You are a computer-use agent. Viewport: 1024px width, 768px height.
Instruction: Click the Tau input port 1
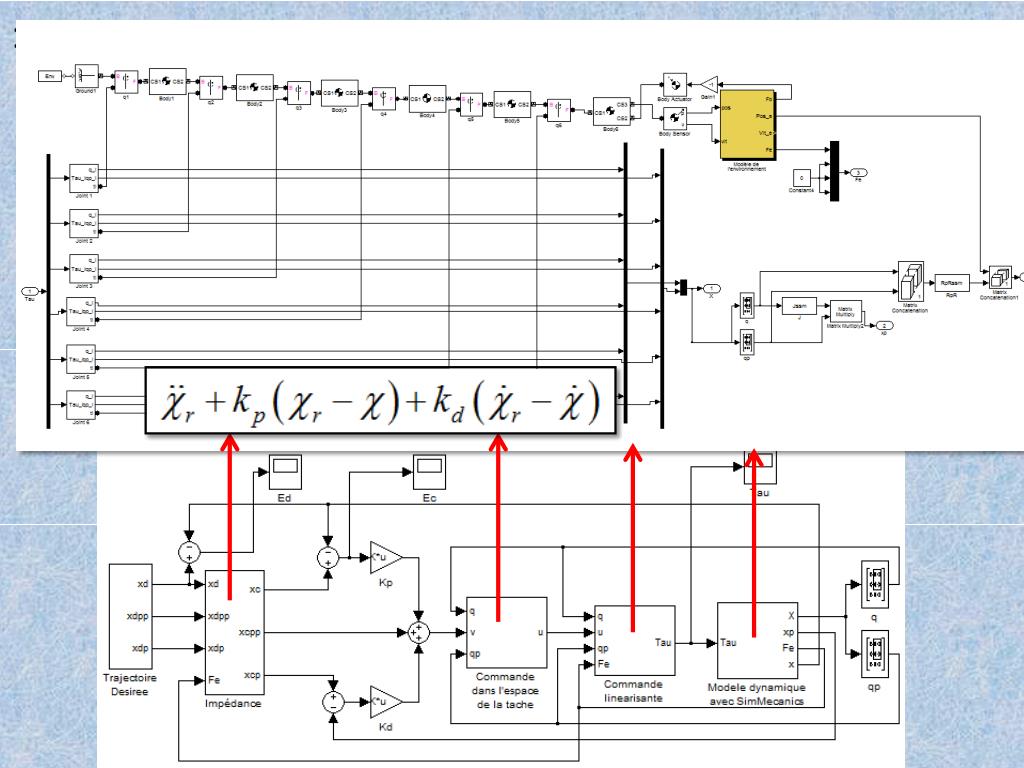coord(30,292)
